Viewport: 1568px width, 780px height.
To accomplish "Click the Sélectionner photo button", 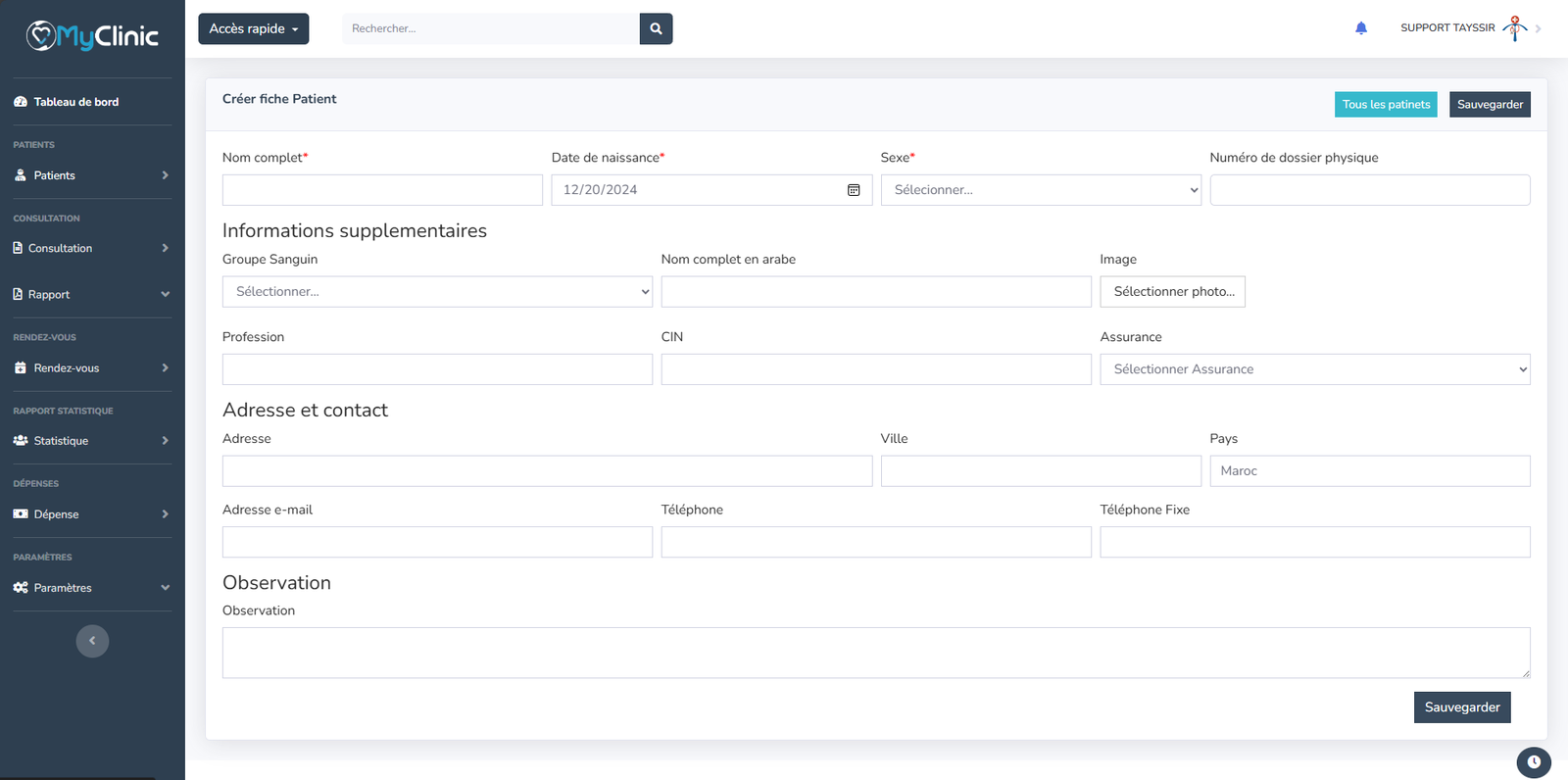I will (x=1172, y=292).
